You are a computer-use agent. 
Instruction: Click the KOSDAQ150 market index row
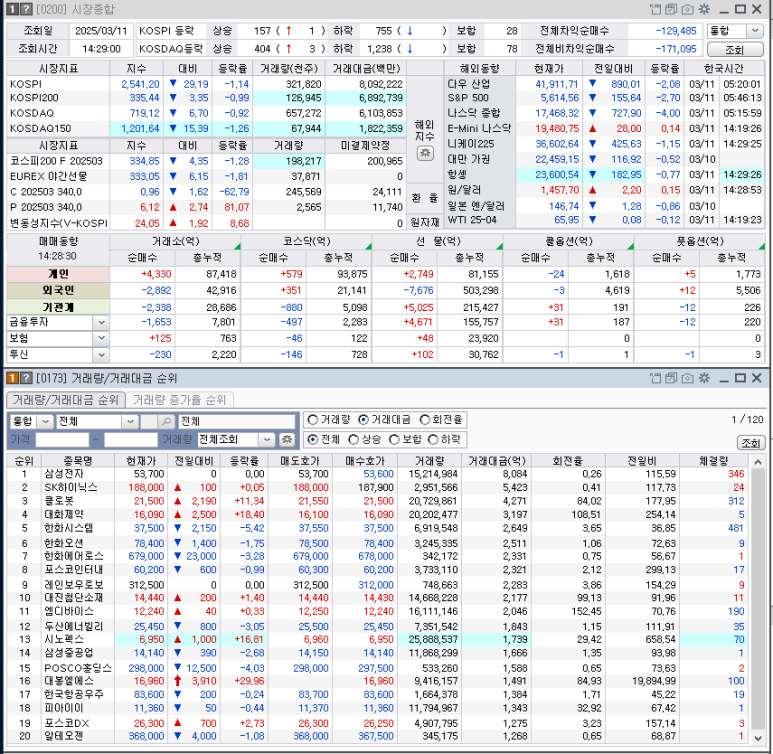[x=206, y=129]
